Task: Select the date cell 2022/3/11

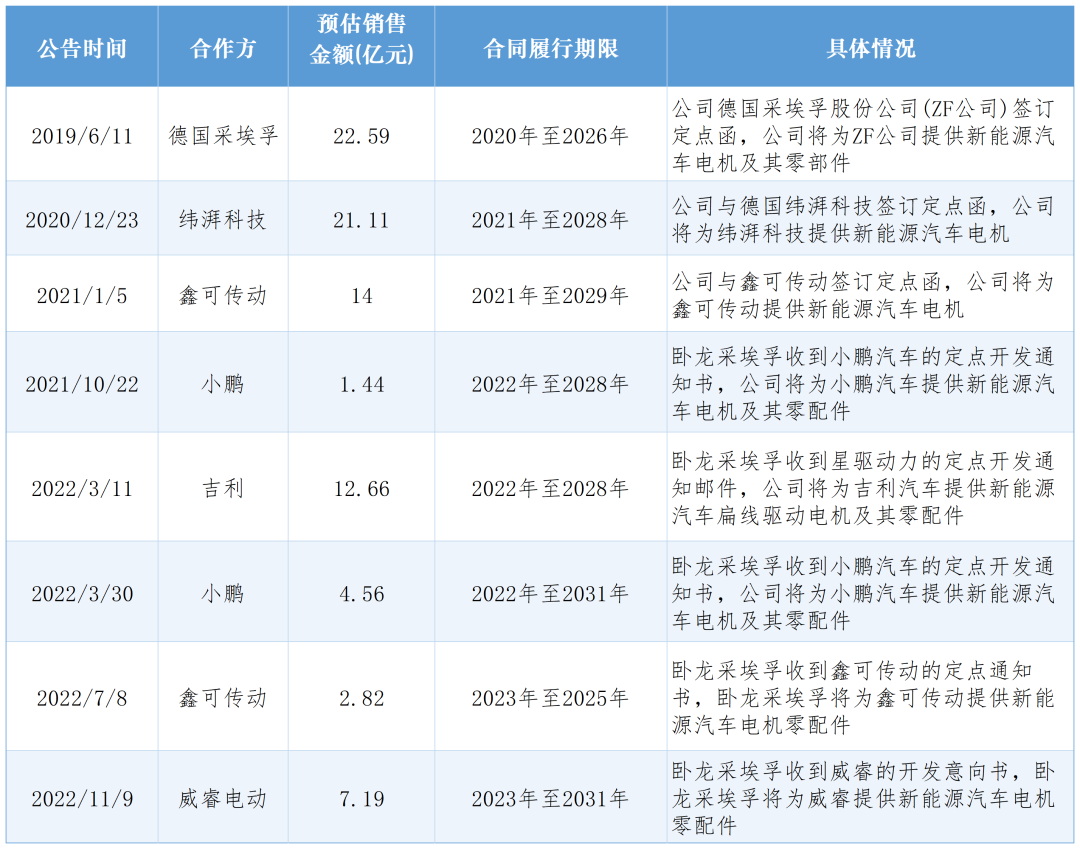Action: 82,489
